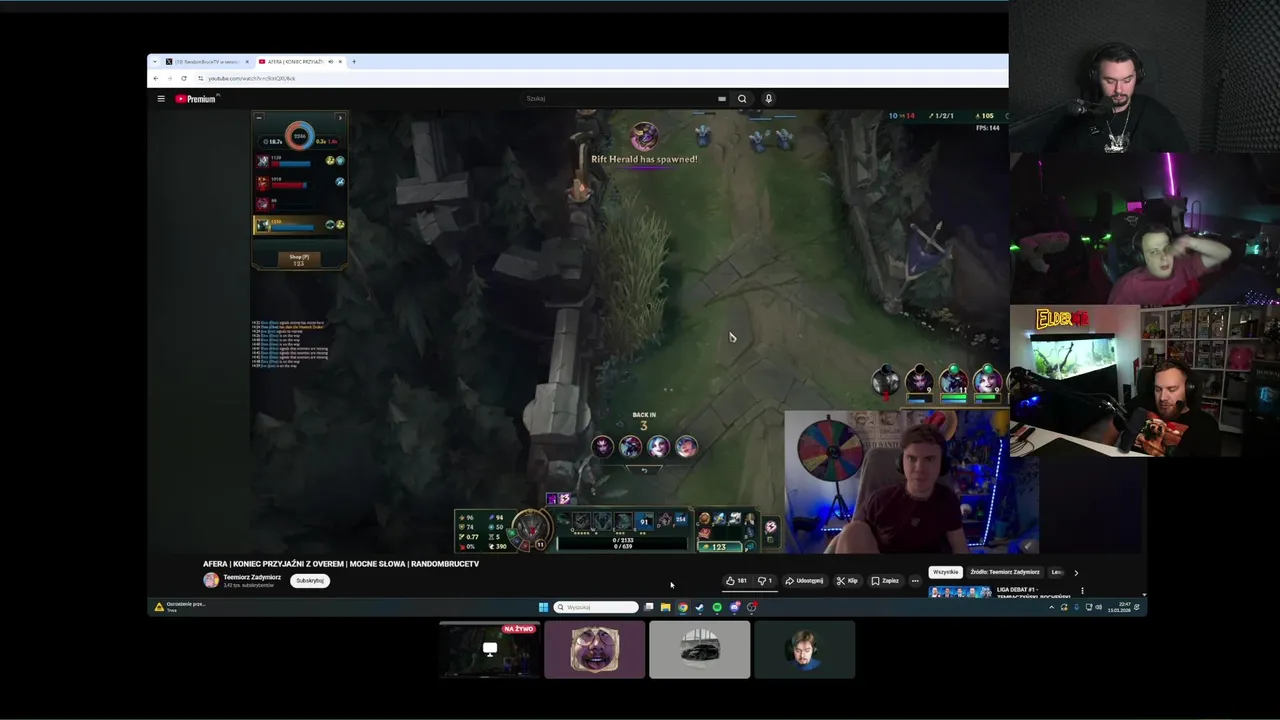Switch to the RandomBruceTV browser tab
This screenshot has width=1280, height=720.
point(206,62)
